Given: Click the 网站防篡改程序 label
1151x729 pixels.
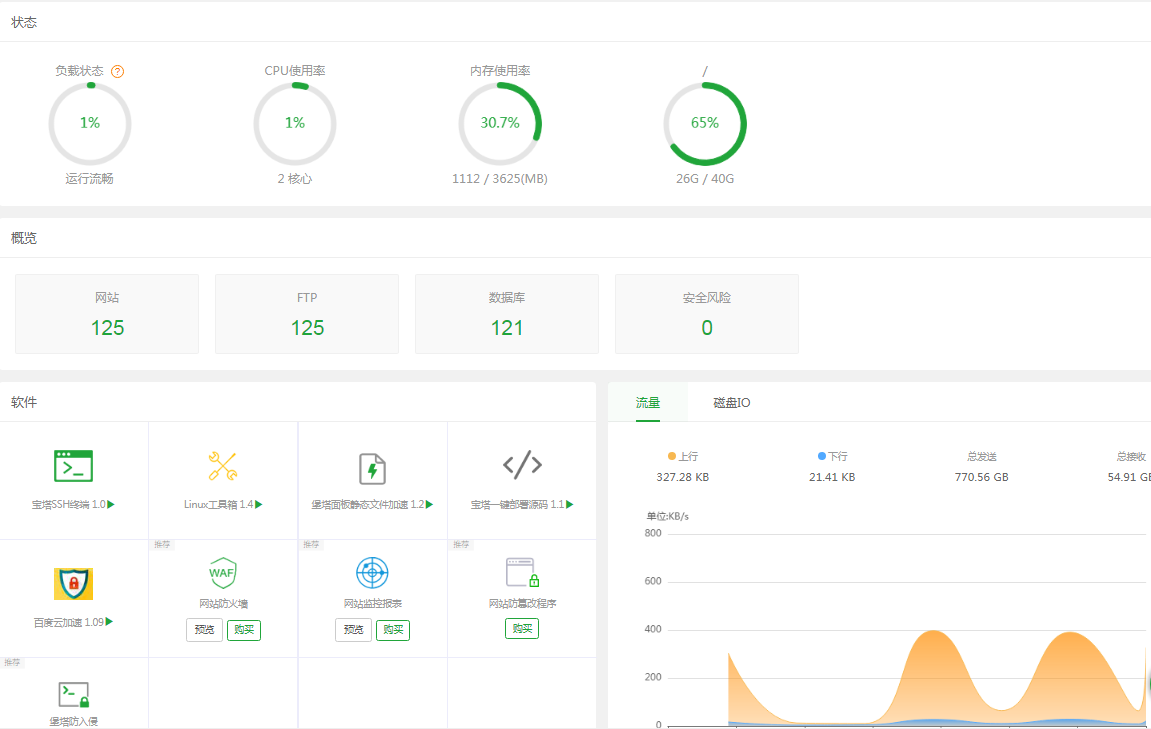Looking at the screenshot, I should point(523,603).
